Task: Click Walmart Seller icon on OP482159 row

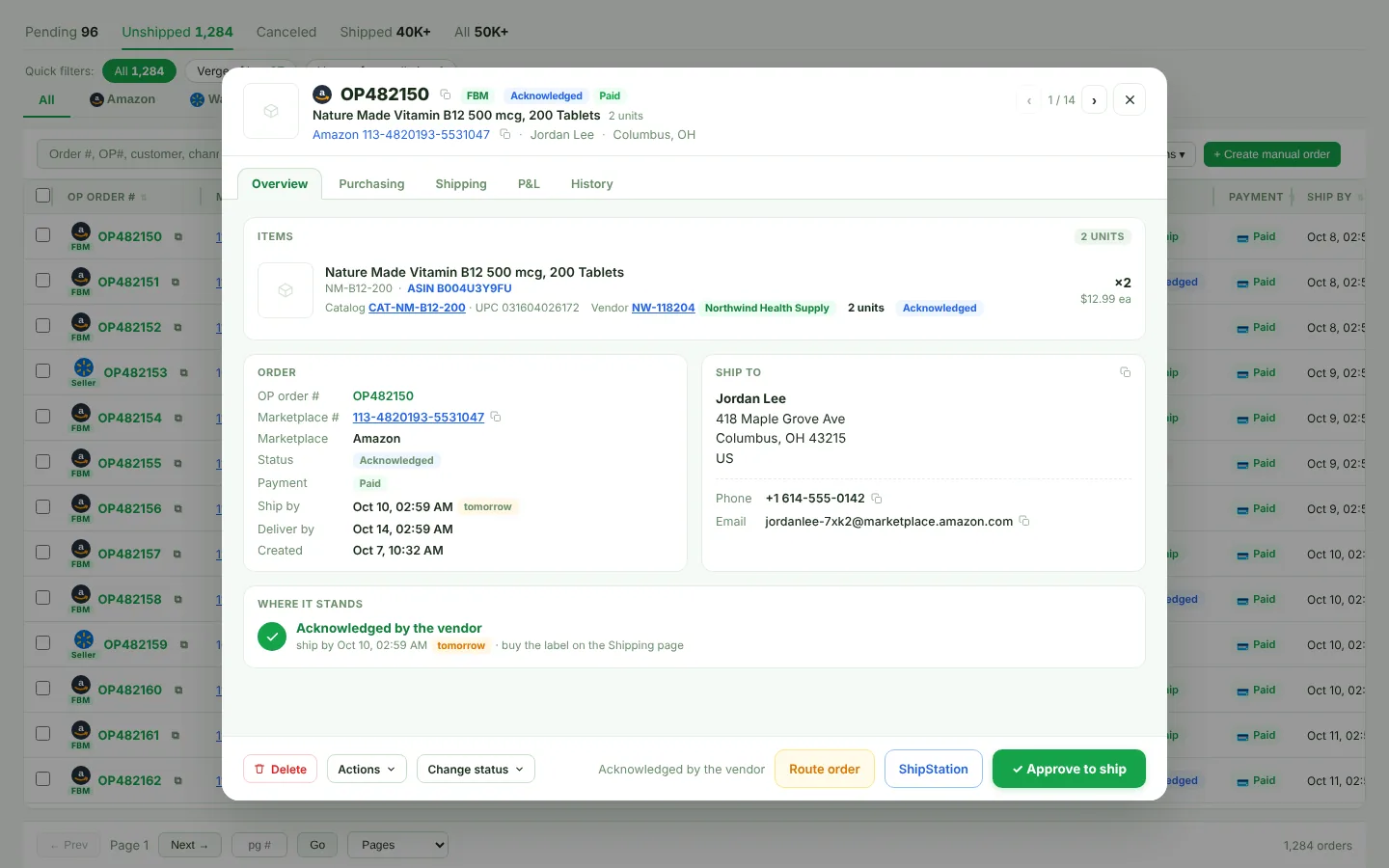Action: click(x=84, y=638)
